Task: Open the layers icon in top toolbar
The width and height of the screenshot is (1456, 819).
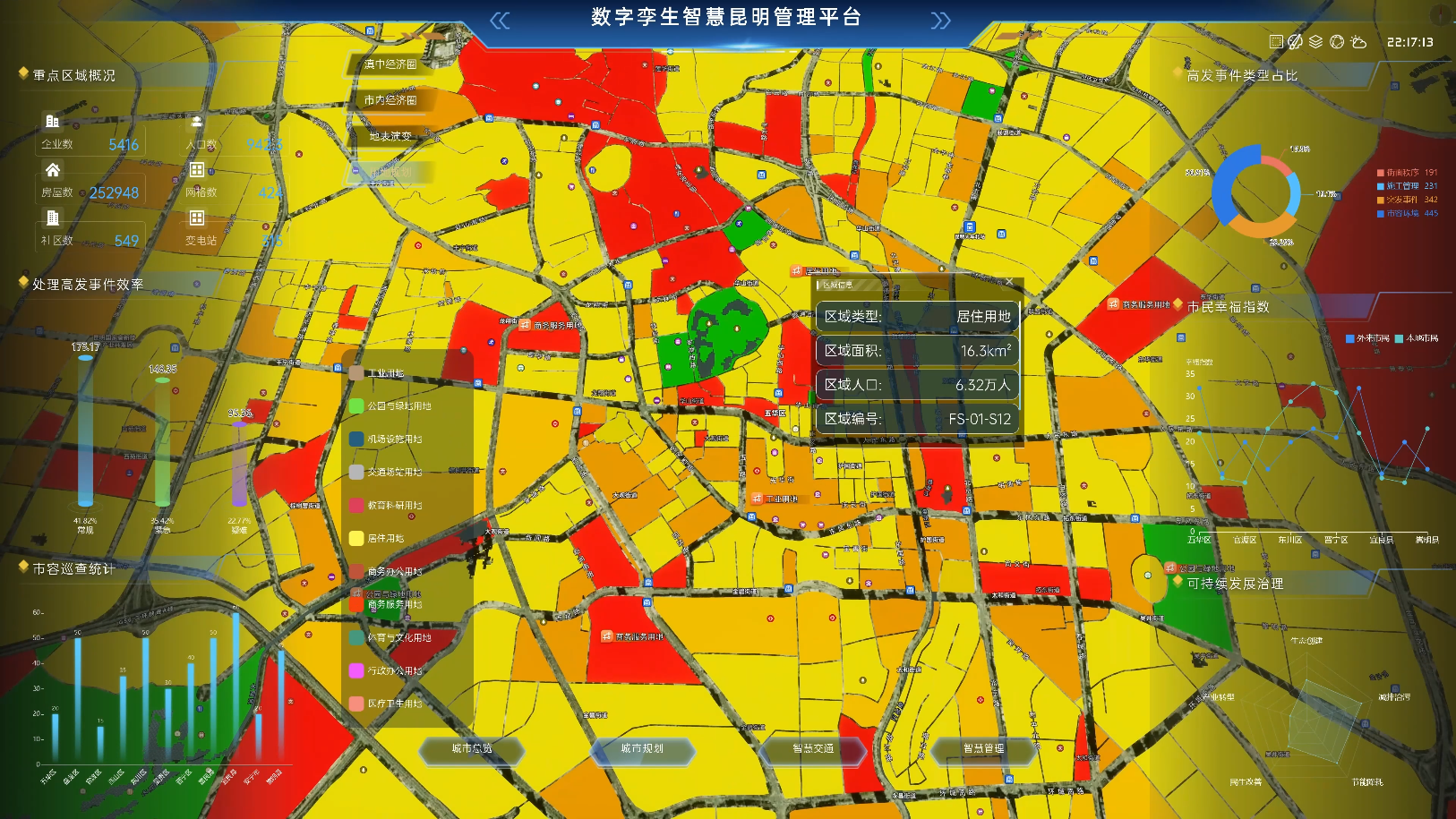Action: pyautogui.click(x=1315, y=41)
